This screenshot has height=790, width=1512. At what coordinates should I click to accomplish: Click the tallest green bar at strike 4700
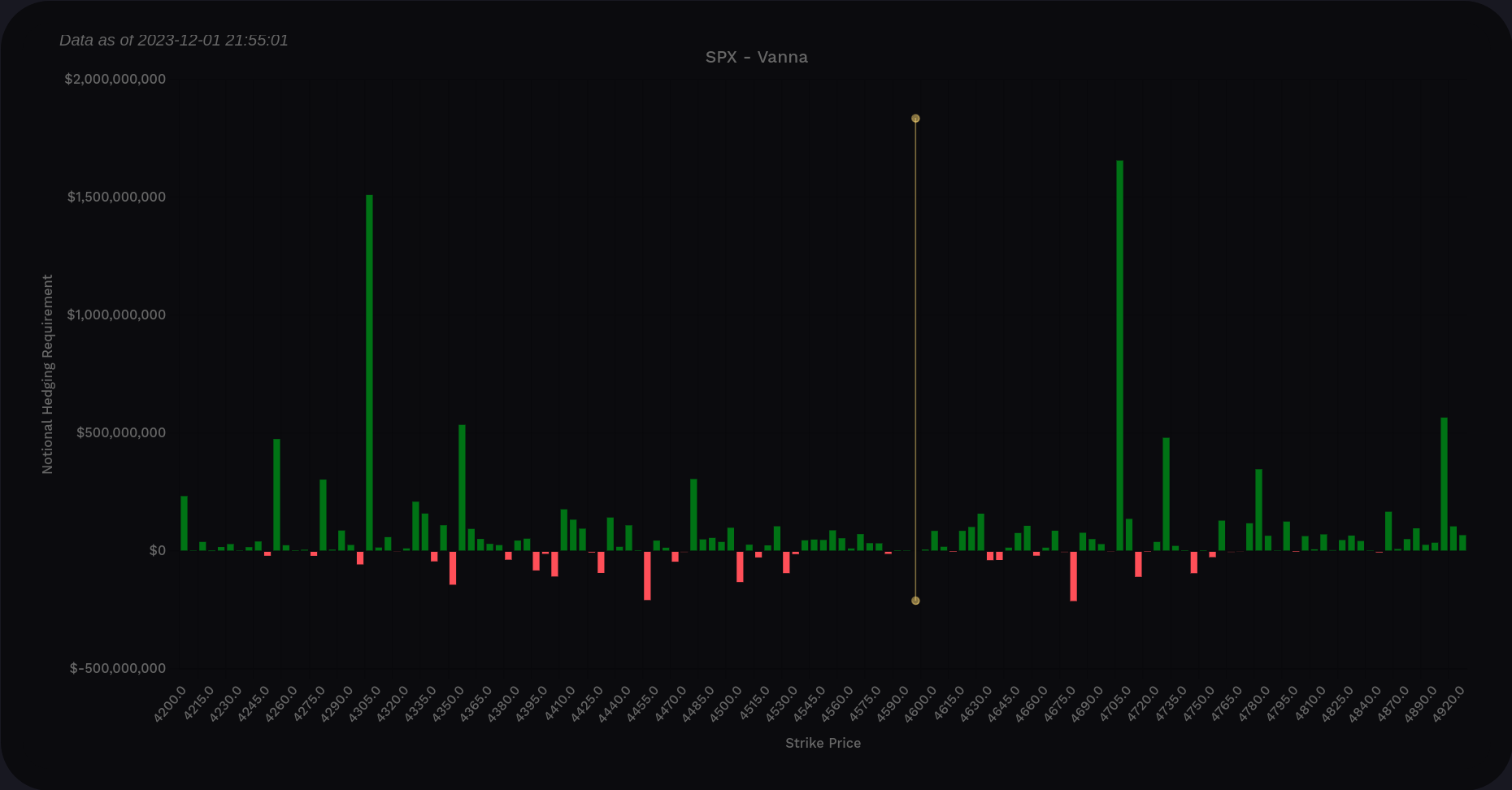tap(1119, 355)
